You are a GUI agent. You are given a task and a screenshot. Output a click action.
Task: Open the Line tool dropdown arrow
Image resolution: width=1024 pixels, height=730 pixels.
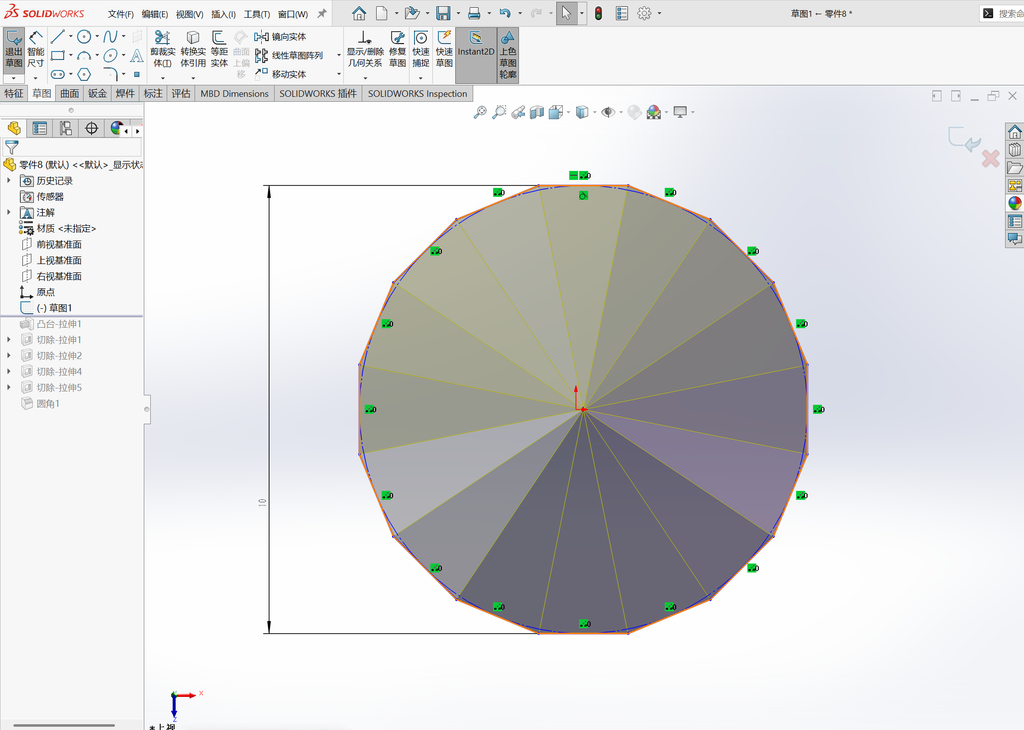[x=71, y=37]
